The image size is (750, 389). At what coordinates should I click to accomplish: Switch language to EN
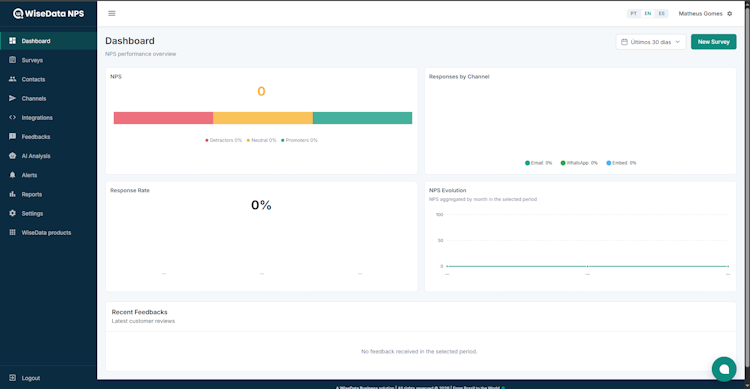[x=648, y=13]
